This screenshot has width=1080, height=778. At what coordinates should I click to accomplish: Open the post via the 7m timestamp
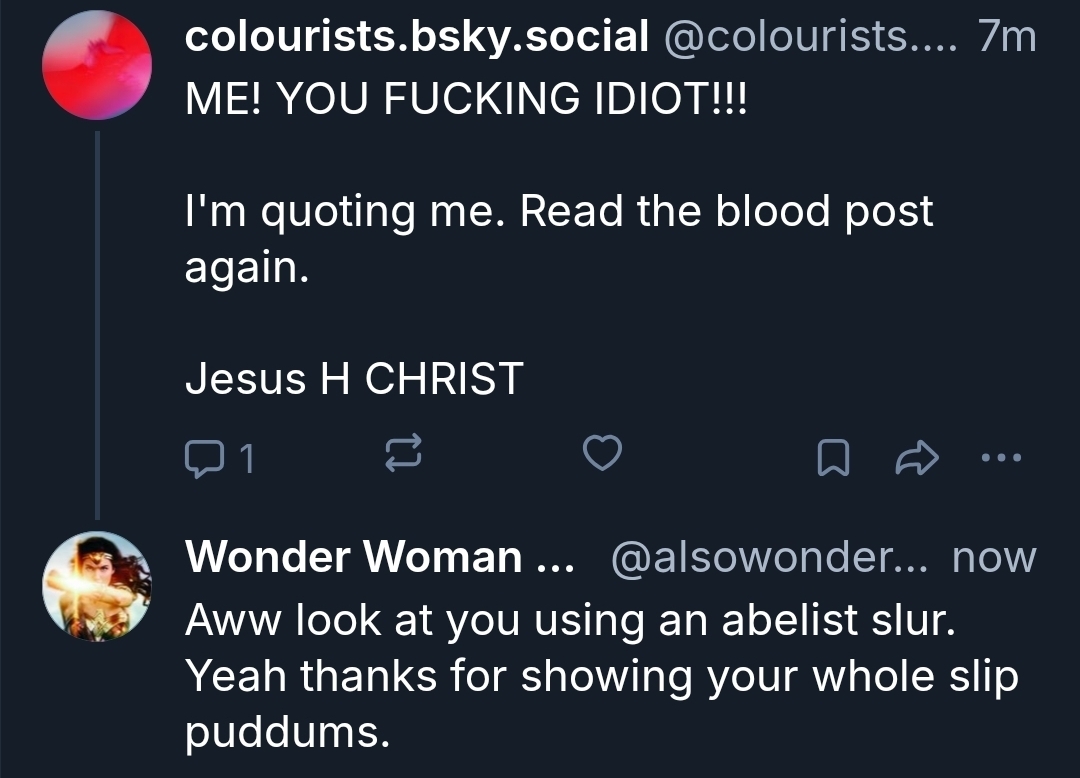coord(1006,37)
